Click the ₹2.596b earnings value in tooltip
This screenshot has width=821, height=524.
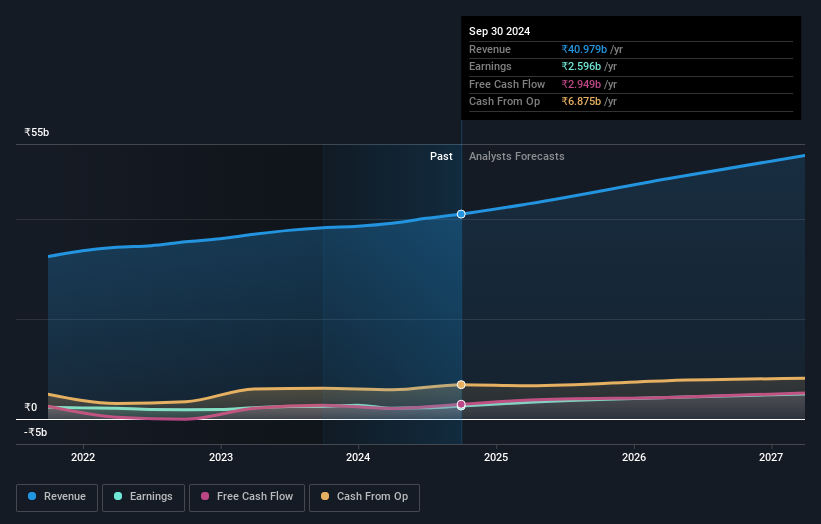click(581, 66)
